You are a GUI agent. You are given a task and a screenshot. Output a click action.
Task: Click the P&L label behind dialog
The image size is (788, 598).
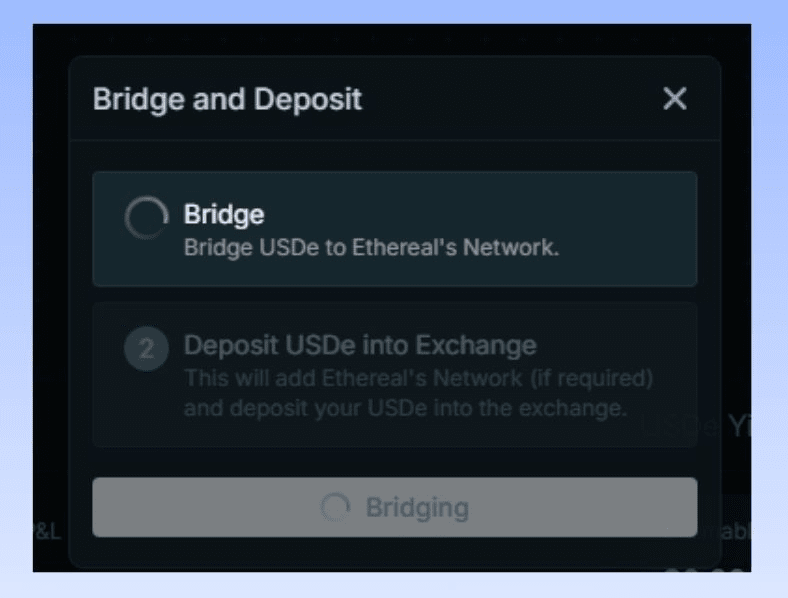click(x=48, y=532)
